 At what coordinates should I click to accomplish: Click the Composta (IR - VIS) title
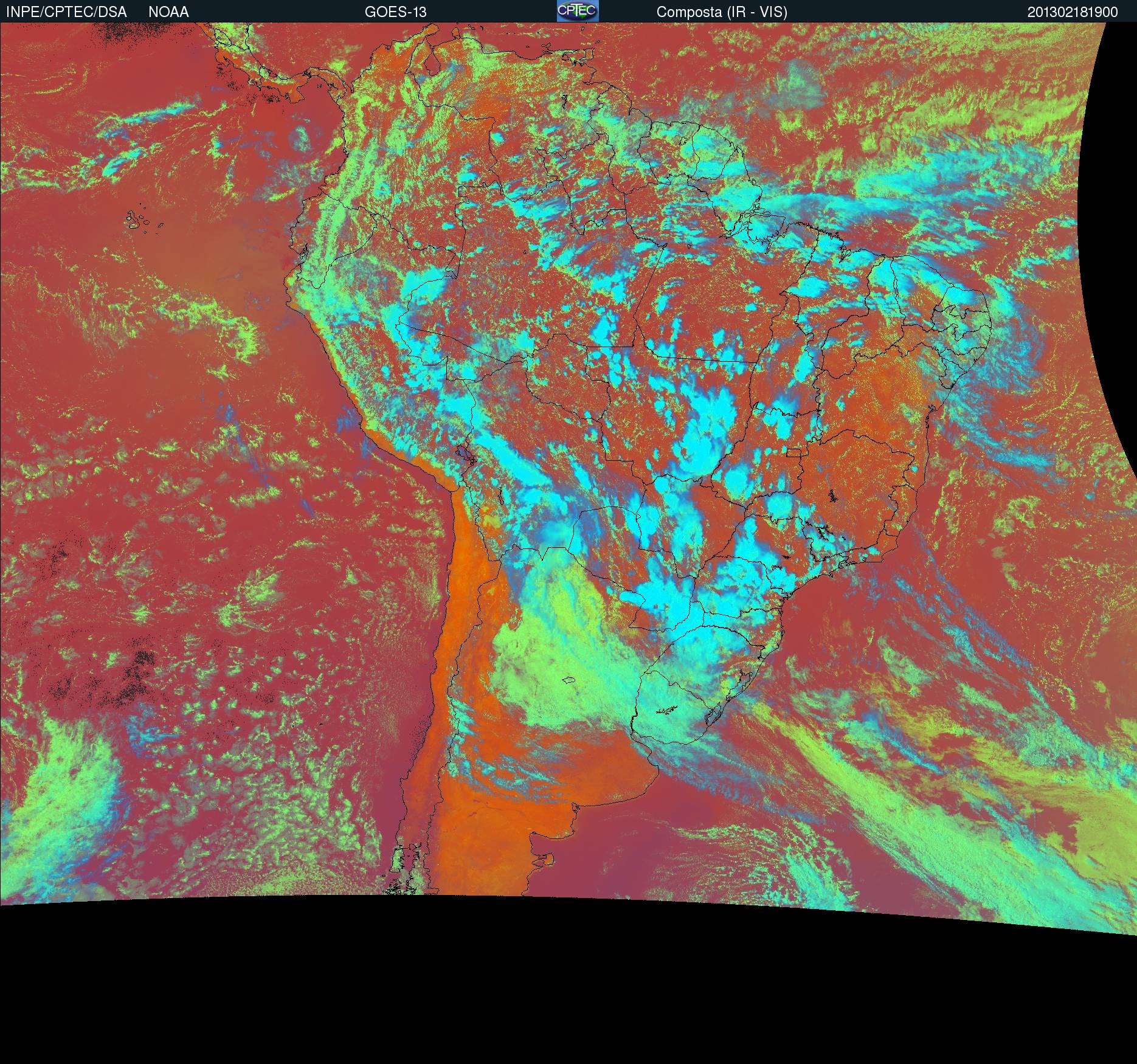[x=722, y=12]
